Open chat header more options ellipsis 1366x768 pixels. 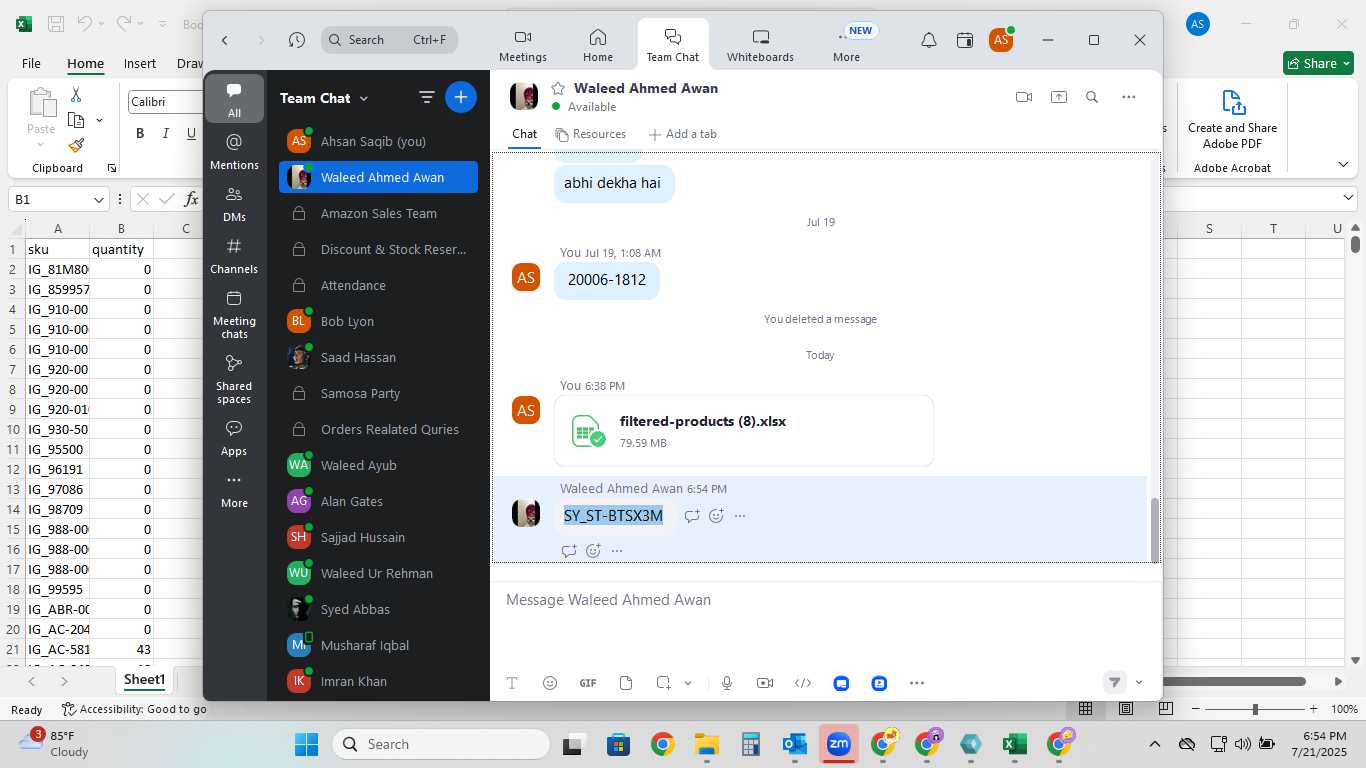point(1129,97)
